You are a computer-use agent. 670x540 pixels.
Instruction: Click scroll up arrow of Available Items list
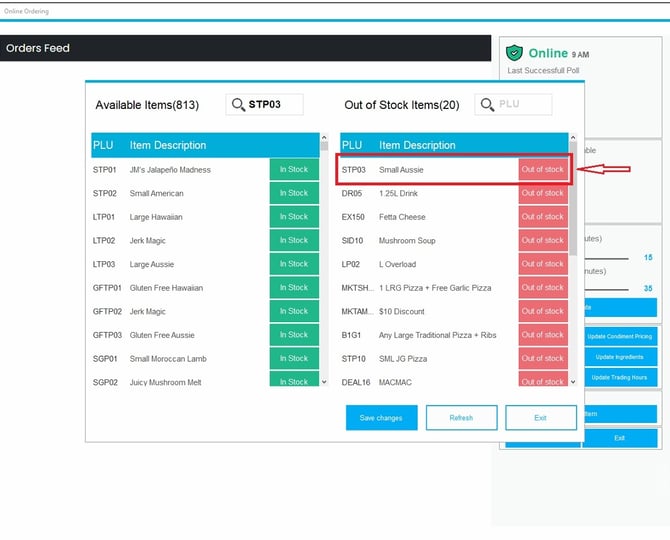324,138
